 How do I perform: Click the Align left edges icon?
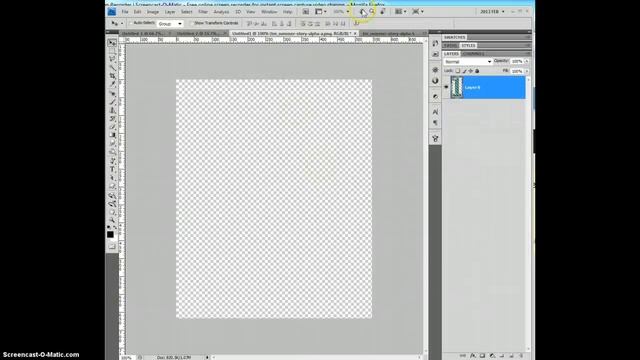point(274,24)
